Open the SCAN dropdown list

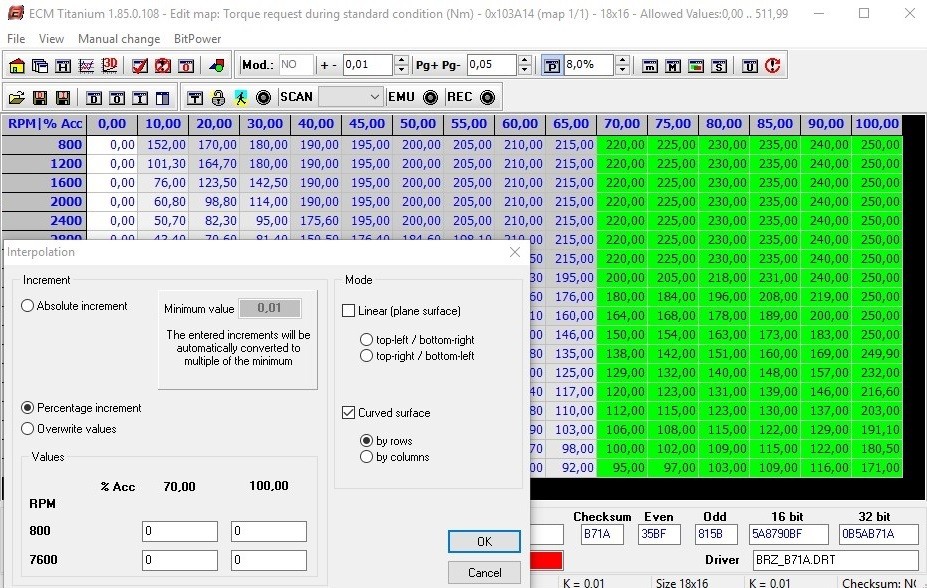[375, 97]
